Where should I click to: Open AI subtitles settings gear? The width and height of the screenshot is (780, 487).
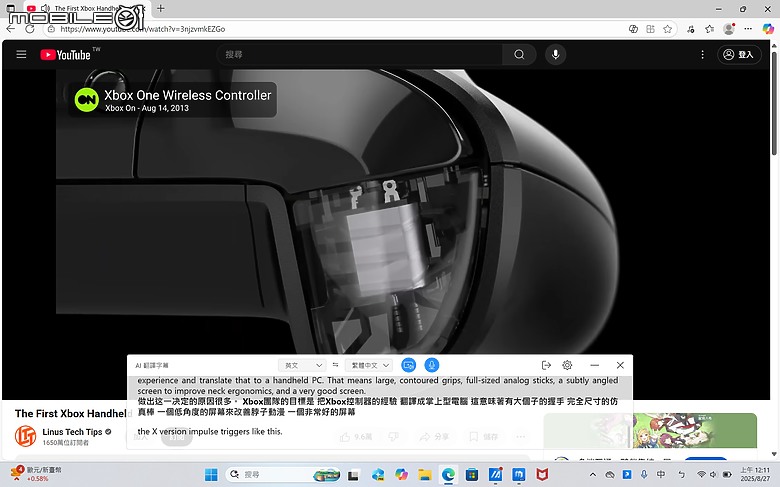567,365
